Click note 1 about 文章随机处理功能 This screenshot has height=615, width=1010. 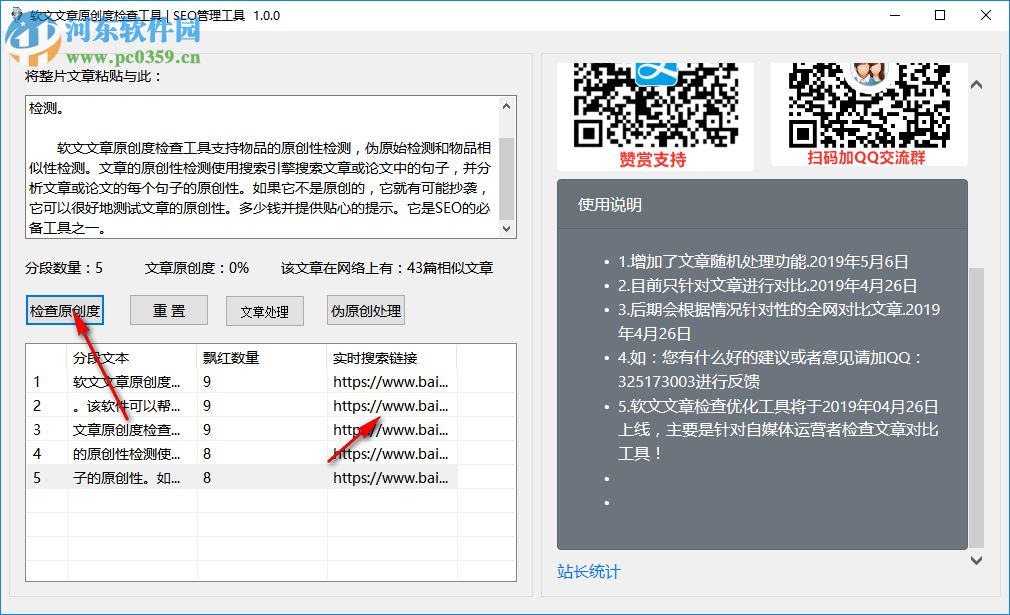[763, 261]
